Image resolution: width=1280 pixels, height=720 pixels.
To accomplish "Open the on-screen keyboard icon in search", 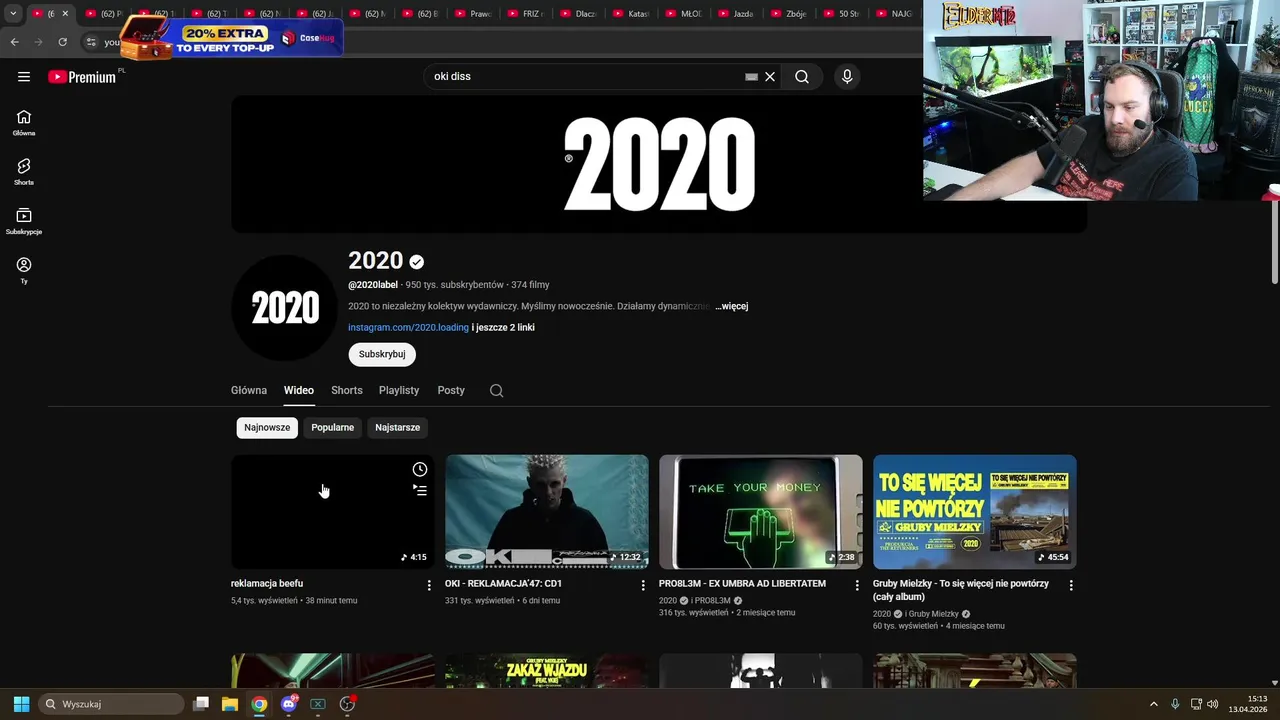I will (x=751, y=77).
